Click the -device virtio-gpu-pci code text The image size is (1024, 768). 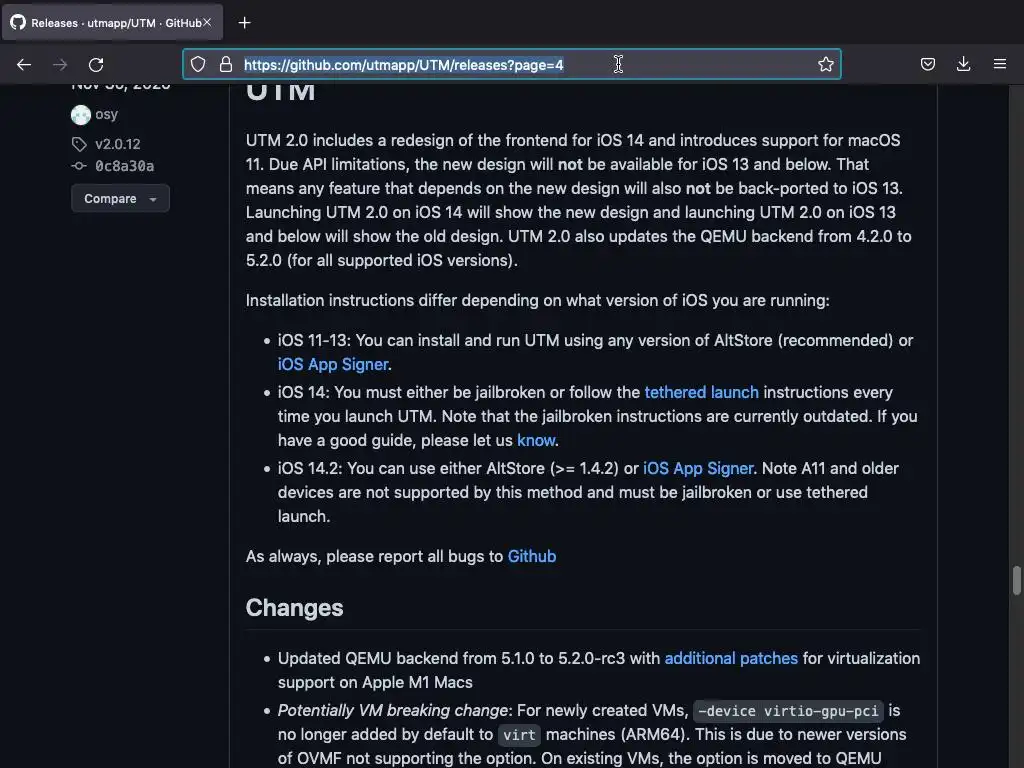pyautogui.click(x=788, y=711)
